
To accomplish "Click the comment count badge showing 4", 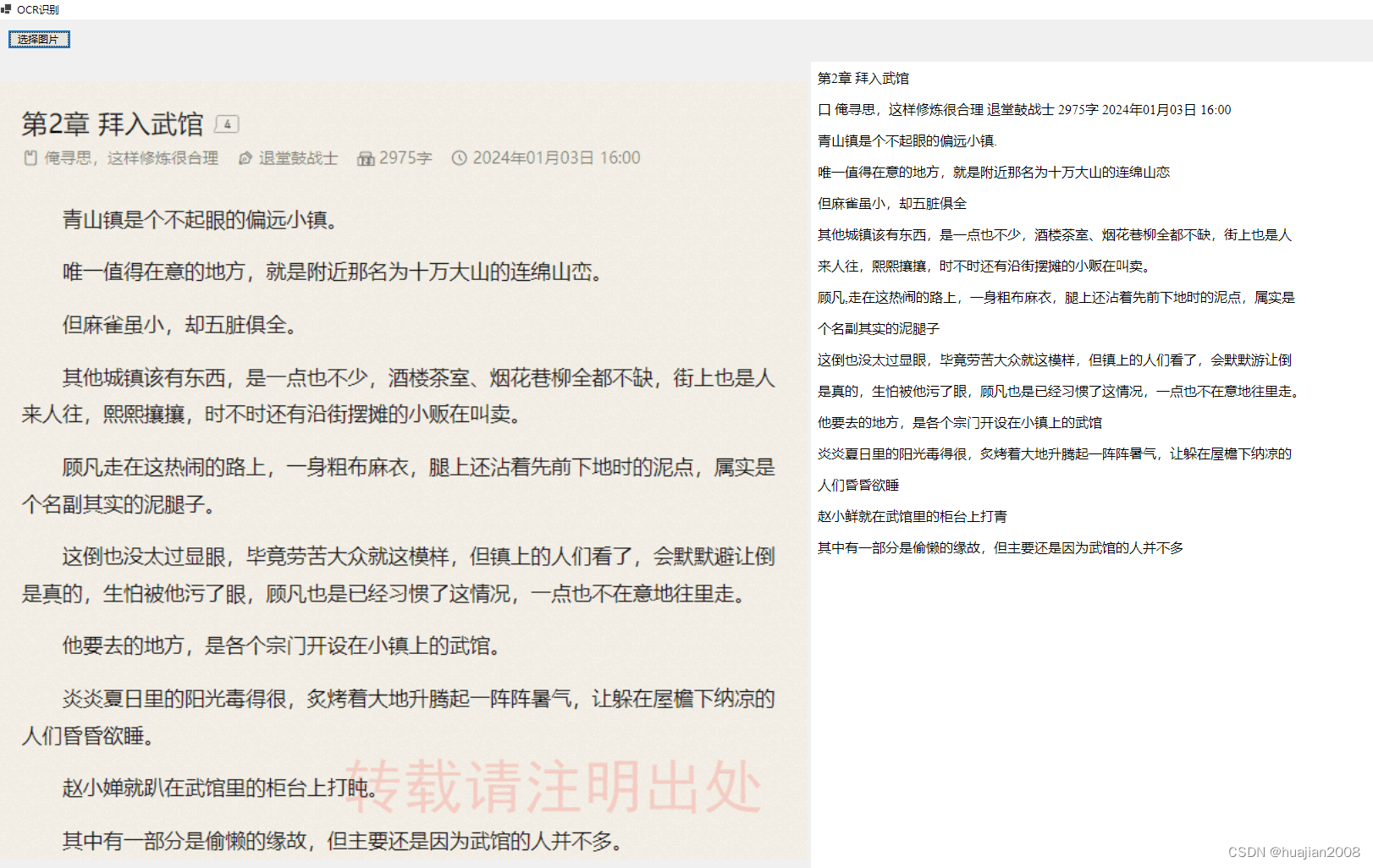I will pos(227,124).
